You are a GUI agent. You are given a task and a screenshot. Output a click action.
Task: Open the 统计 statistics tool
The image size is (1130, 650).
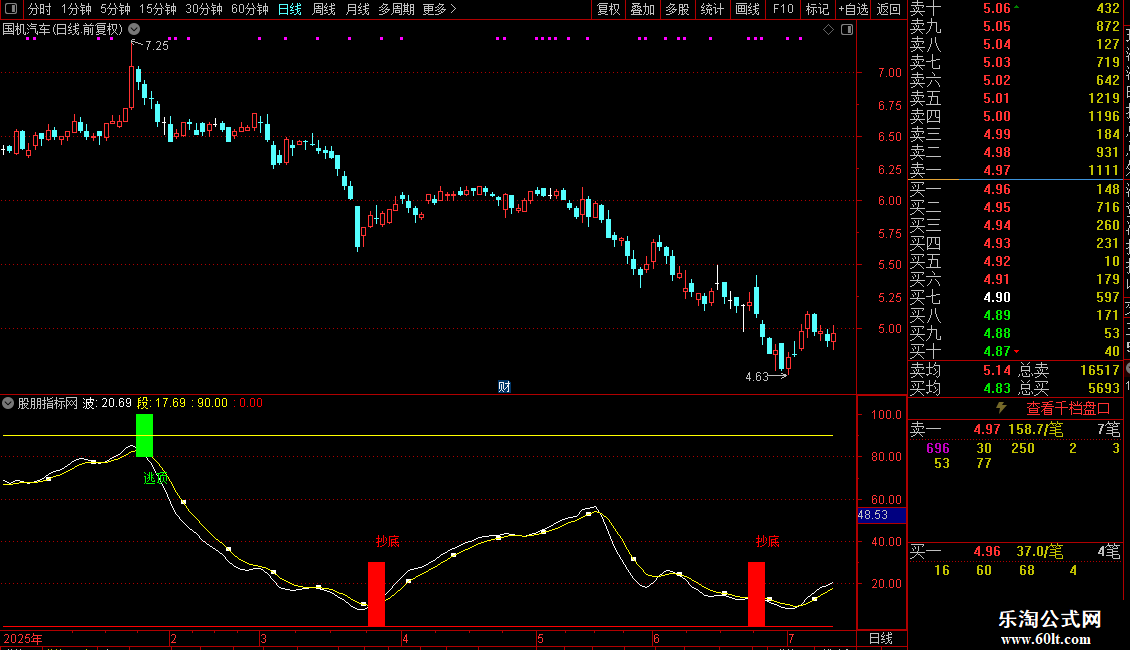pos(712,9)
